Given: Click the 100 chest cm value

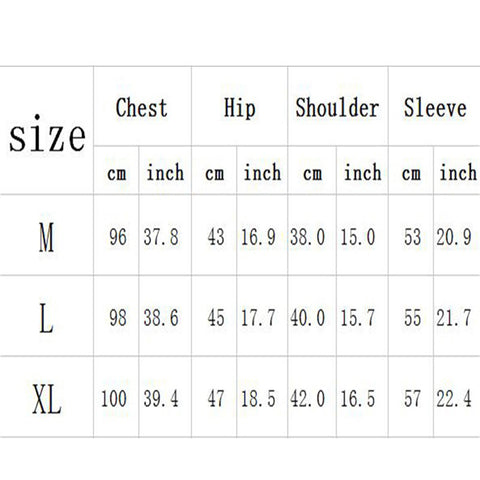Looking at the screenshot, I should point(114,399).
